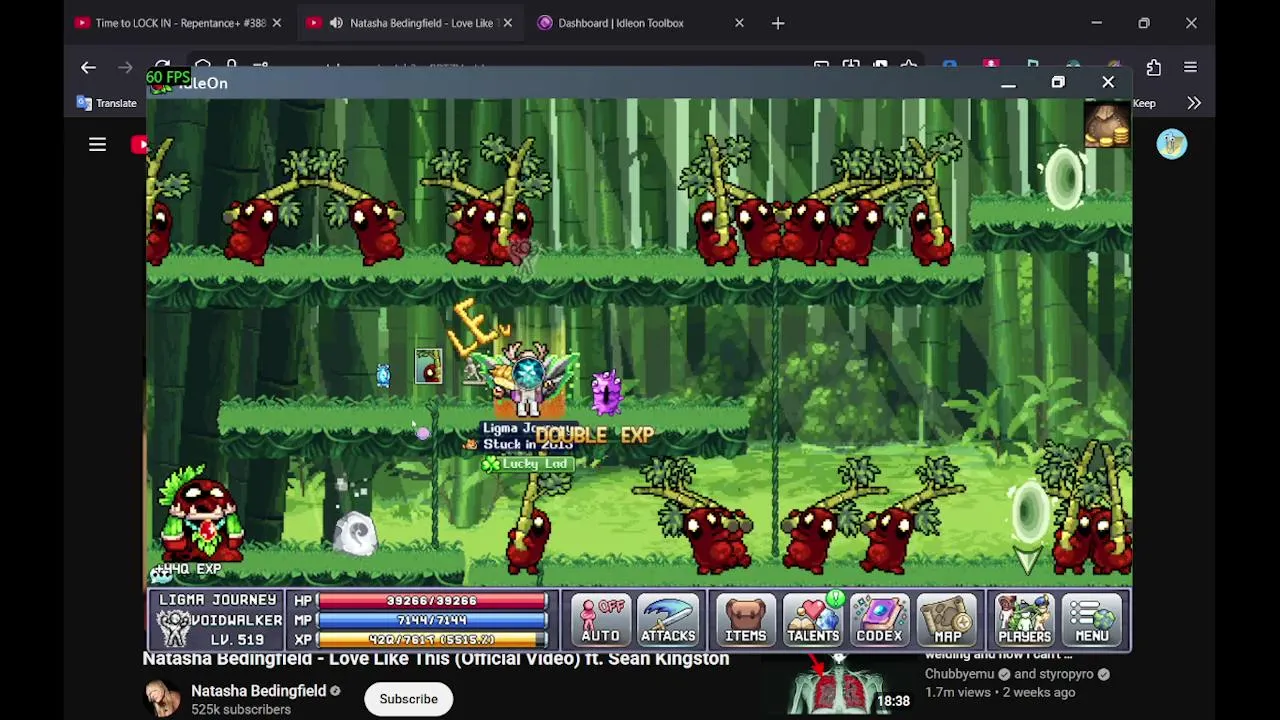Open the game MENU
This screenshot has height=720, width=1280.
click(1092, 620)
